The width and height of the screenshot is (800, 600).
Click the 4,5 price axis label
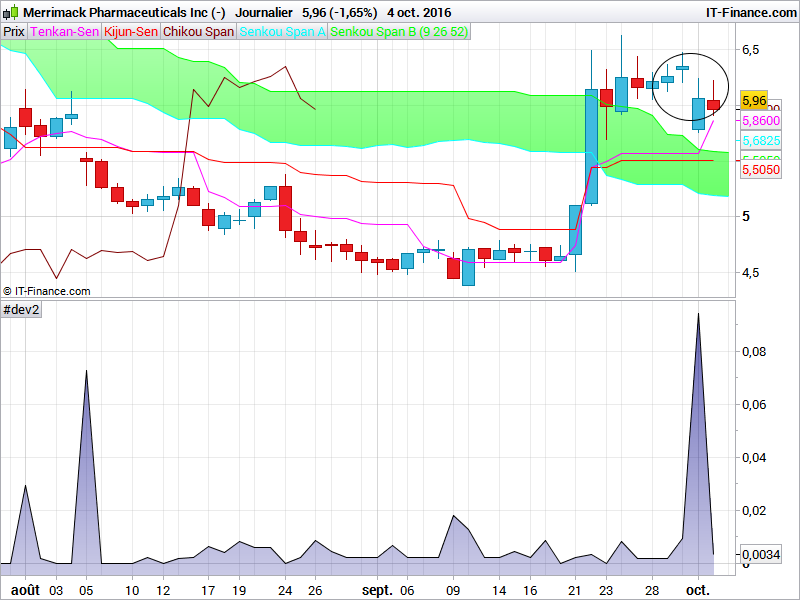click(x=750, y=273)
